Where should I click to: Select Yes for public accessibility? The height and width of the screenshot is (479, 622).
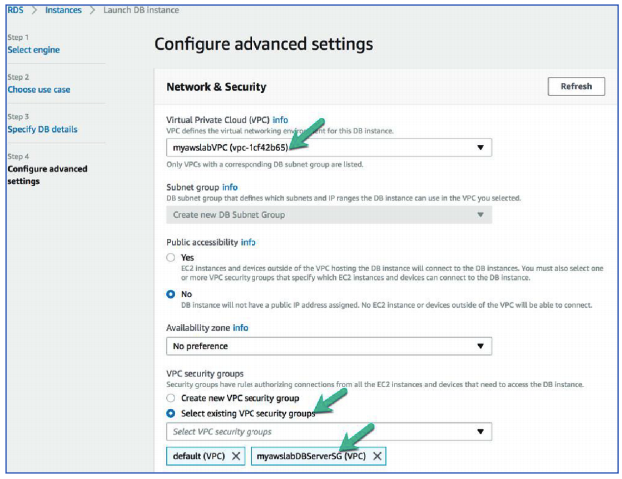171,257
